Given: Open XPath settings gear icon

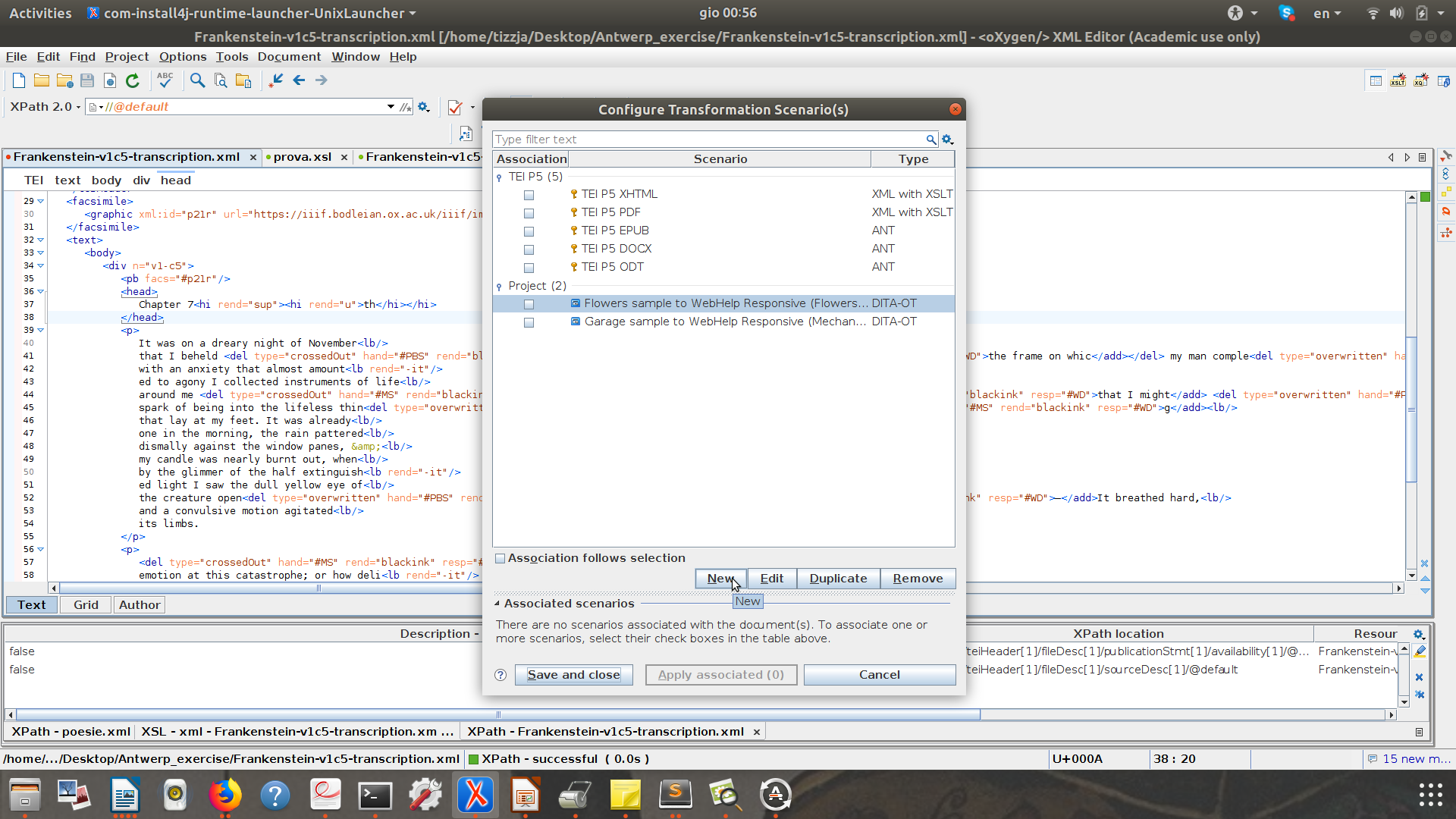Looking at the screenshot, I should click(424, 107).
